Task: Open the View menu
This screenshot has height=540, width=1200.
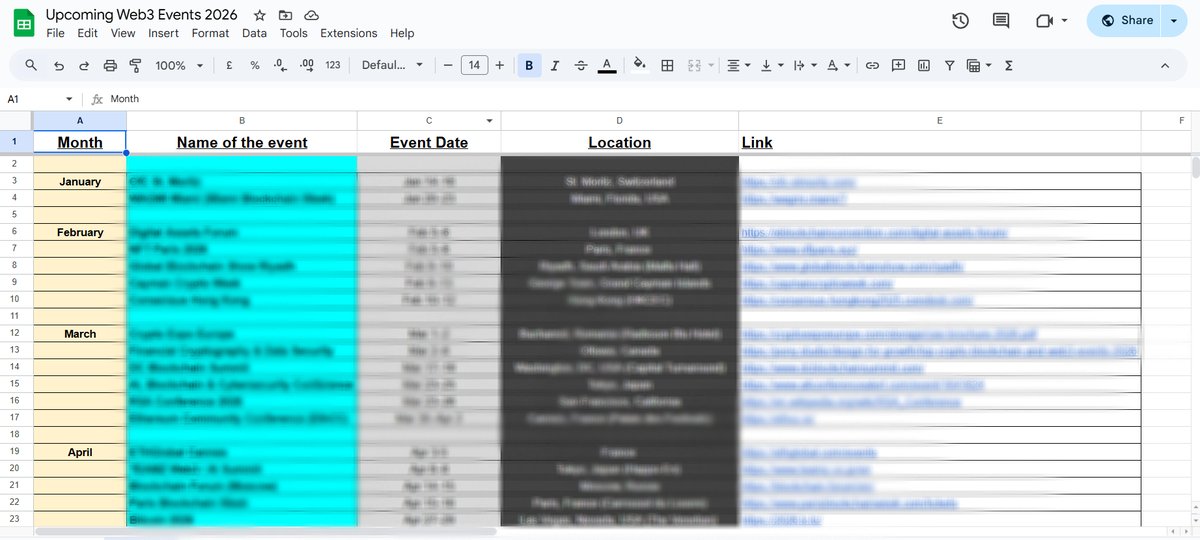Action: click(123, 33)
